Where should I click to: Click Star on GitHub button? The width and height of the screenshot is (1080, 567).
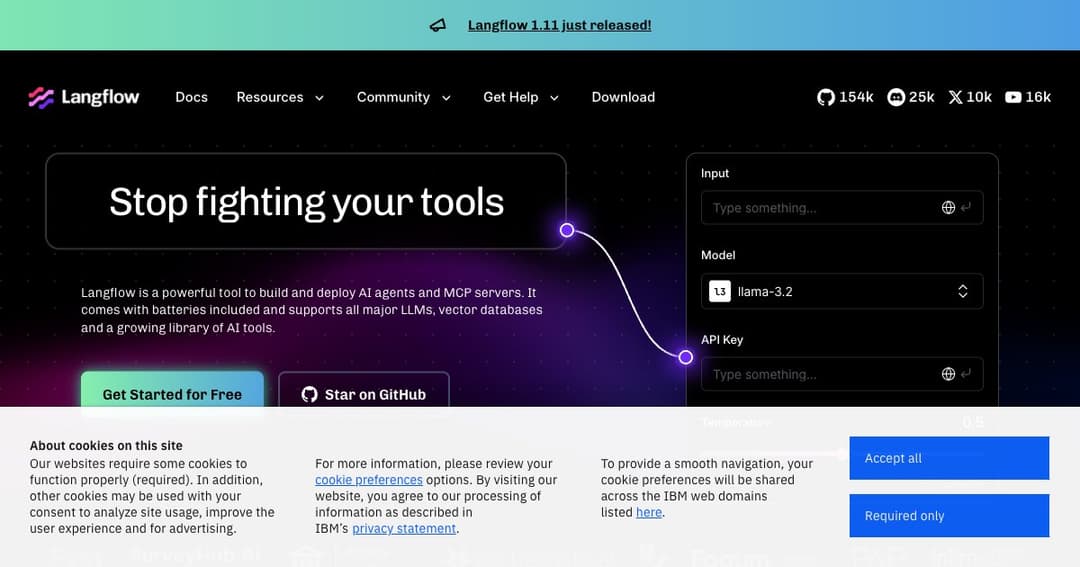pyautogui.click(x=364, y=394)
